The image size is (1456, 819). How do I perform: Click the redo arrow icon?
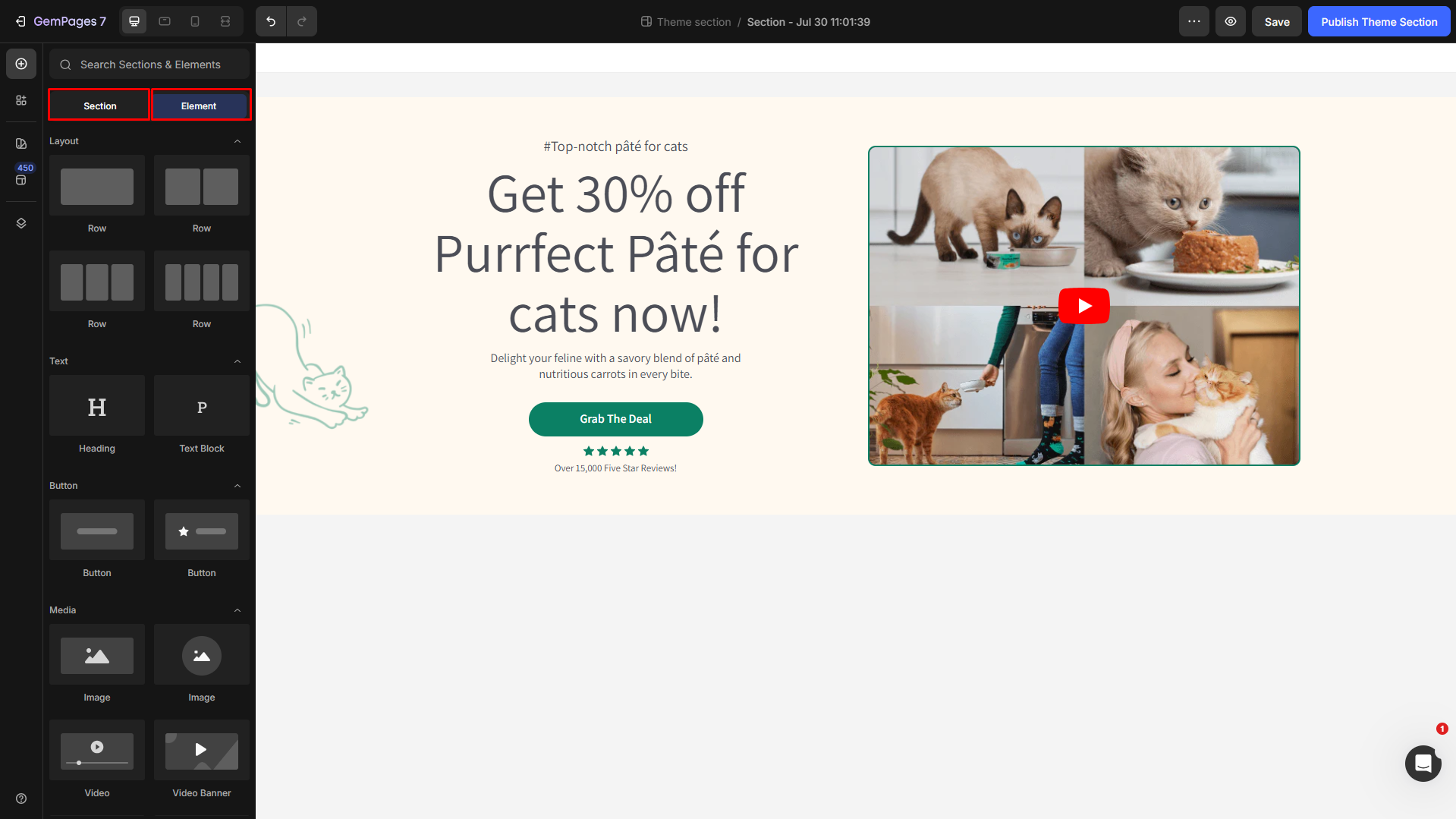point(302,21)
